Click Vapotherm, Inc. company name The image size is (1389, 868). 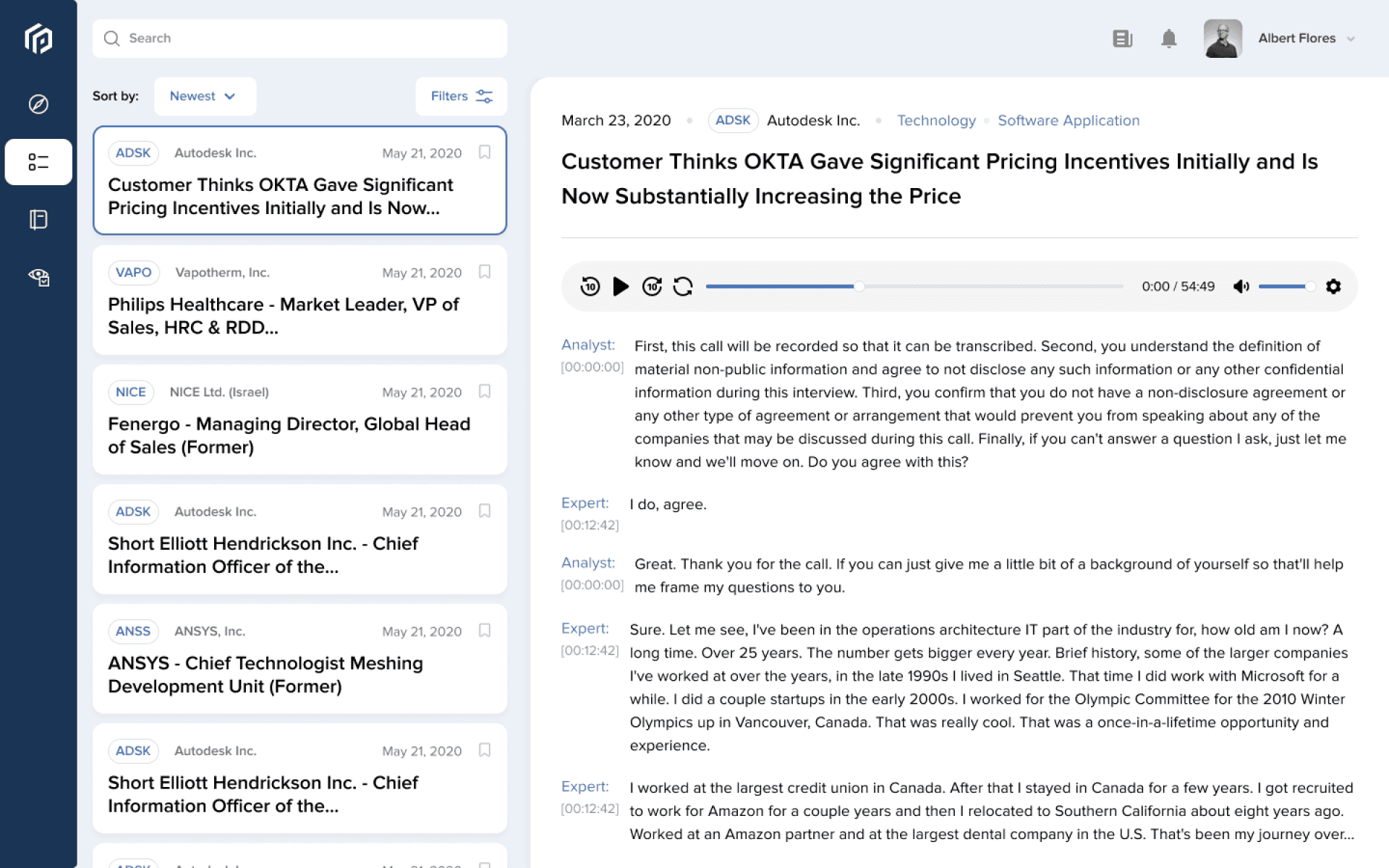point(222,273)
